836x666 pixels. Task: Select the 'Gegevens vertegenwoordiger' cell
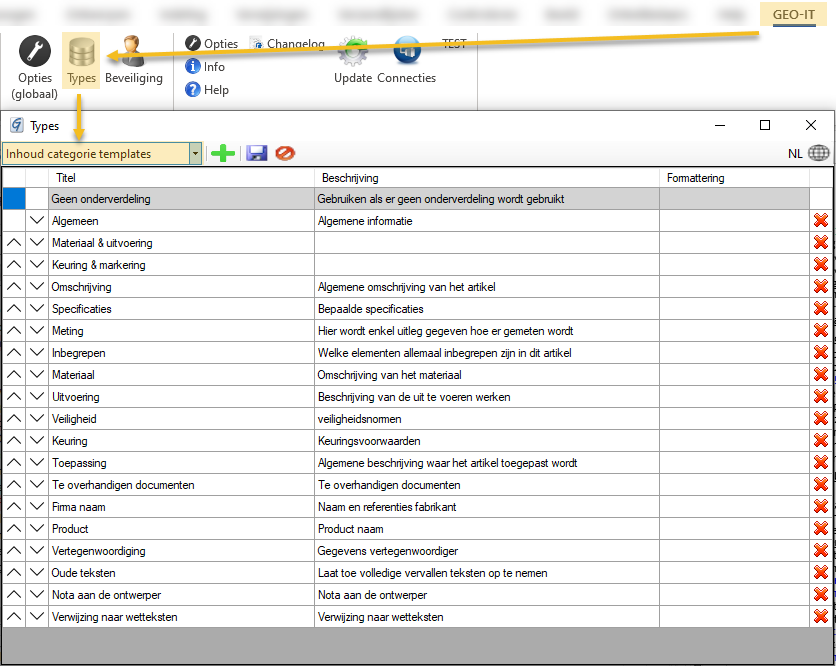pyautogui.click(x=487, y=551)
